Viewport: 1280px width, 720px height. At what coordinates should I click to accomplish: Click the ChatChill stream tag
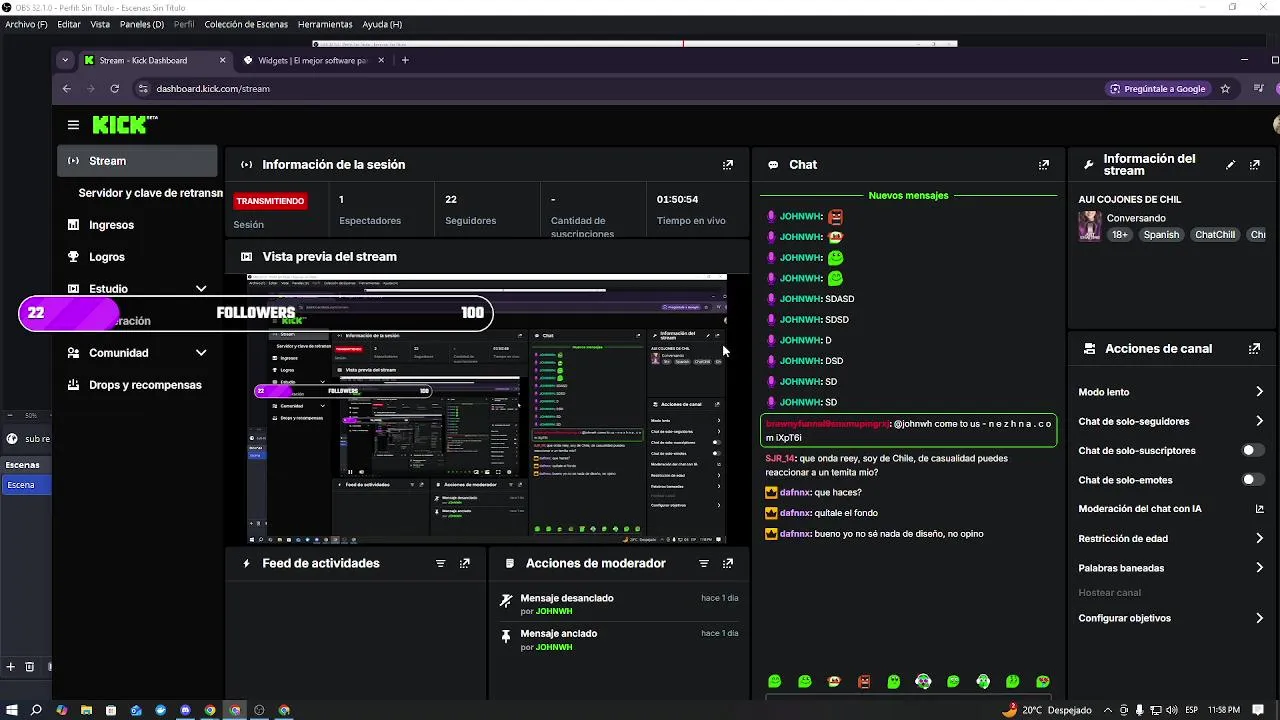(x=1215, y=235)
